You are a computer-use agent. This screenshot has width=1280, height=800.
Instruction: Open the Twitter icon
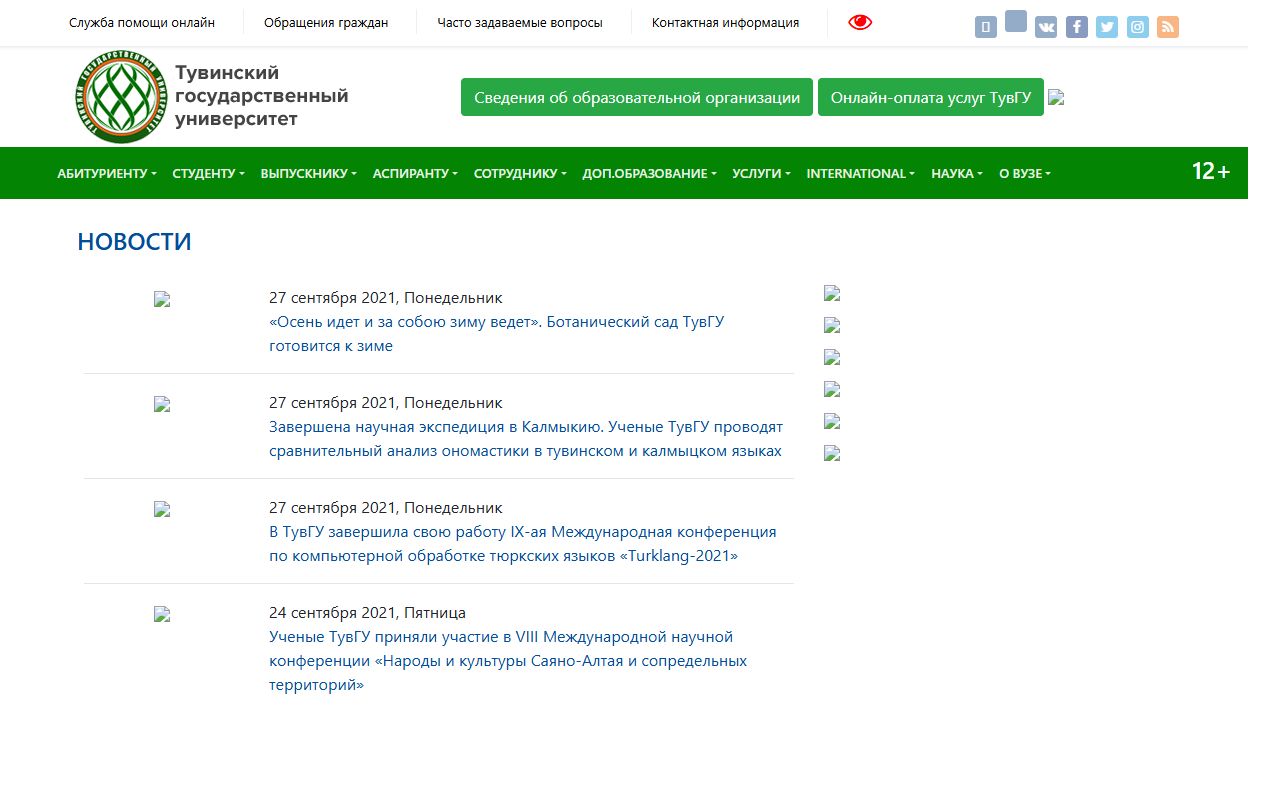pos(1107,27)
